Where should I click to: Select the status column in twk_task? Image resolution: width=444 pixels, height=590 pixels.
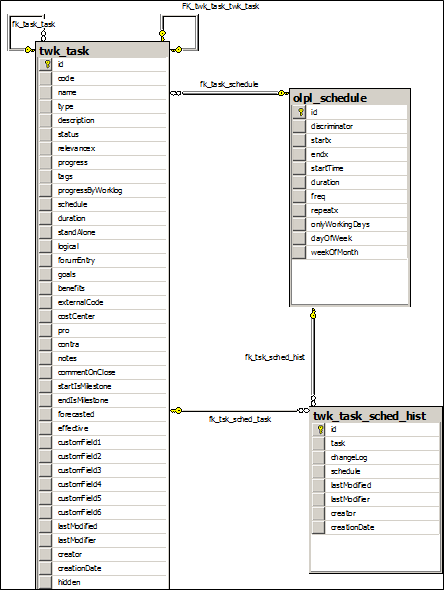[x=103, y=134]
